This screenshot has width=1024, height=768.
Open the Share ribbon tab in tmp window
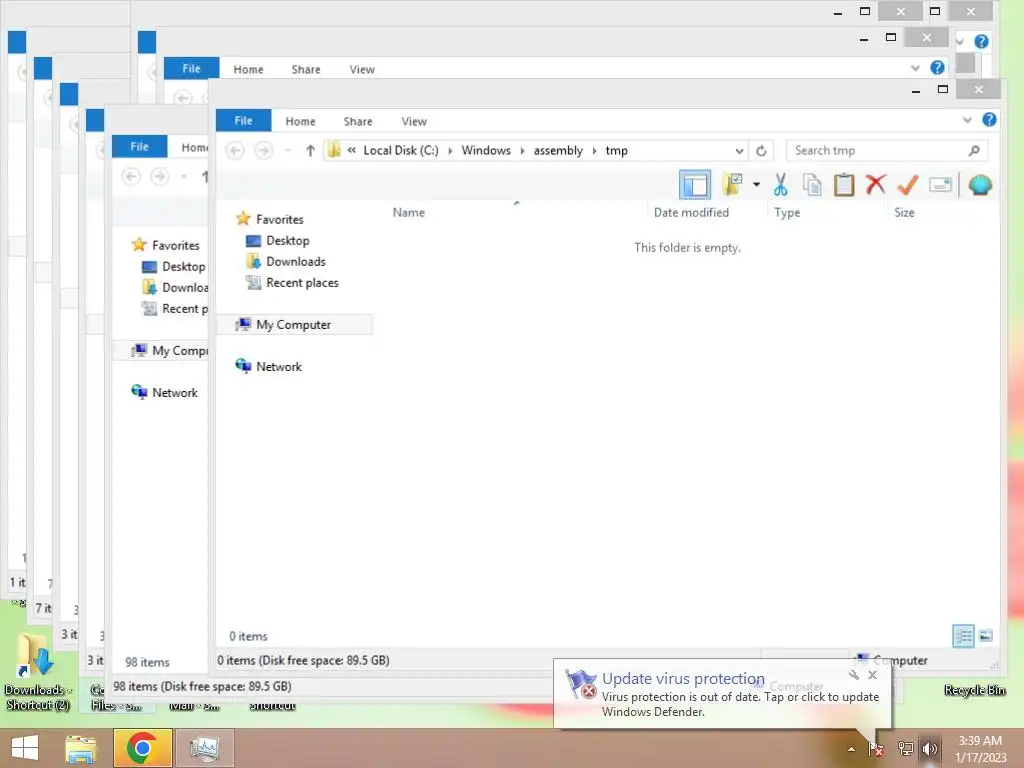point(358,121)
